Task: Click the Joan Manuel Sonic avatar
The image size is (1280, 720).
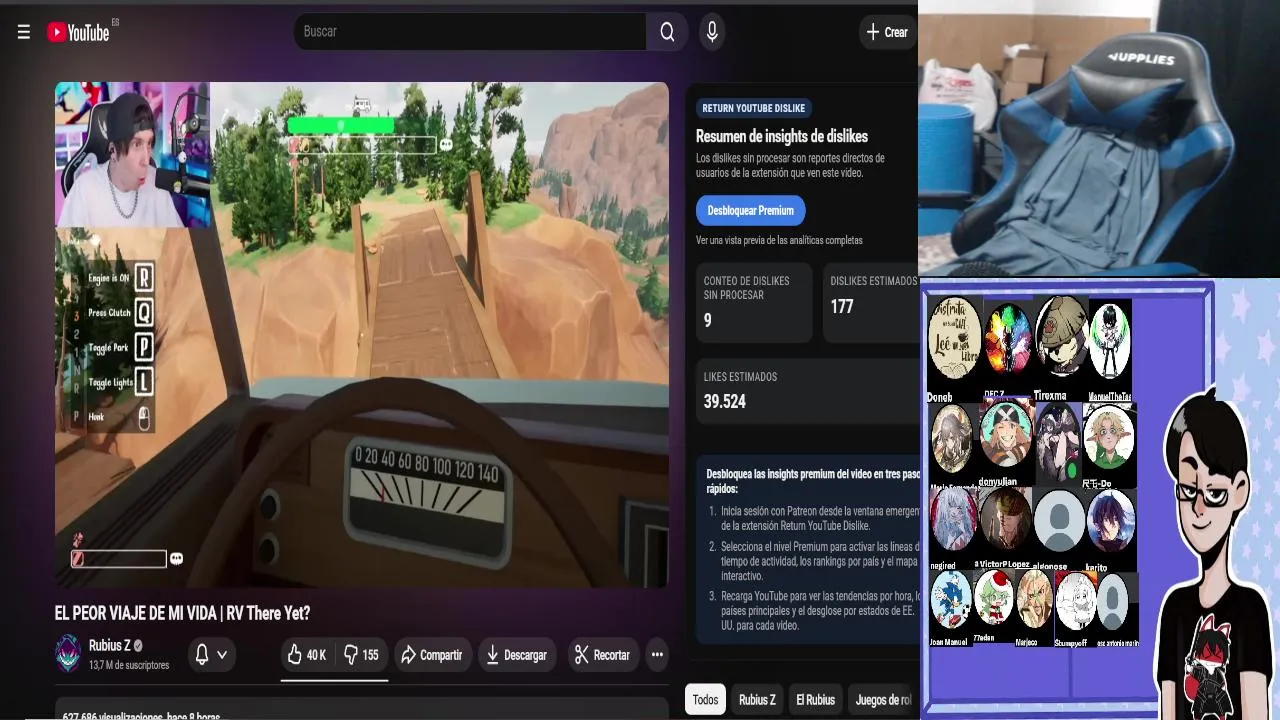Action: [x=951, y=600]
